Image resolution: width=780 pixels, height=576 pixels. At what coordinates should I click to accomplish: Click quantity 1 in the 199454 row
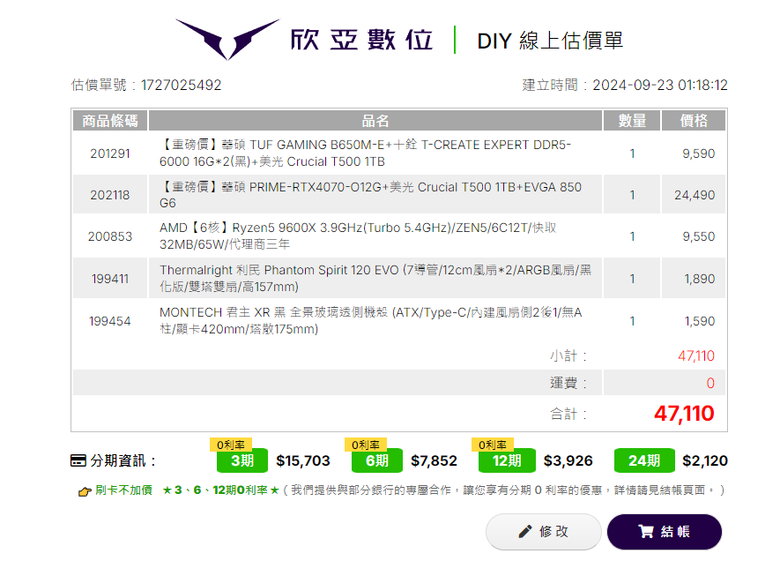(632, 321)
